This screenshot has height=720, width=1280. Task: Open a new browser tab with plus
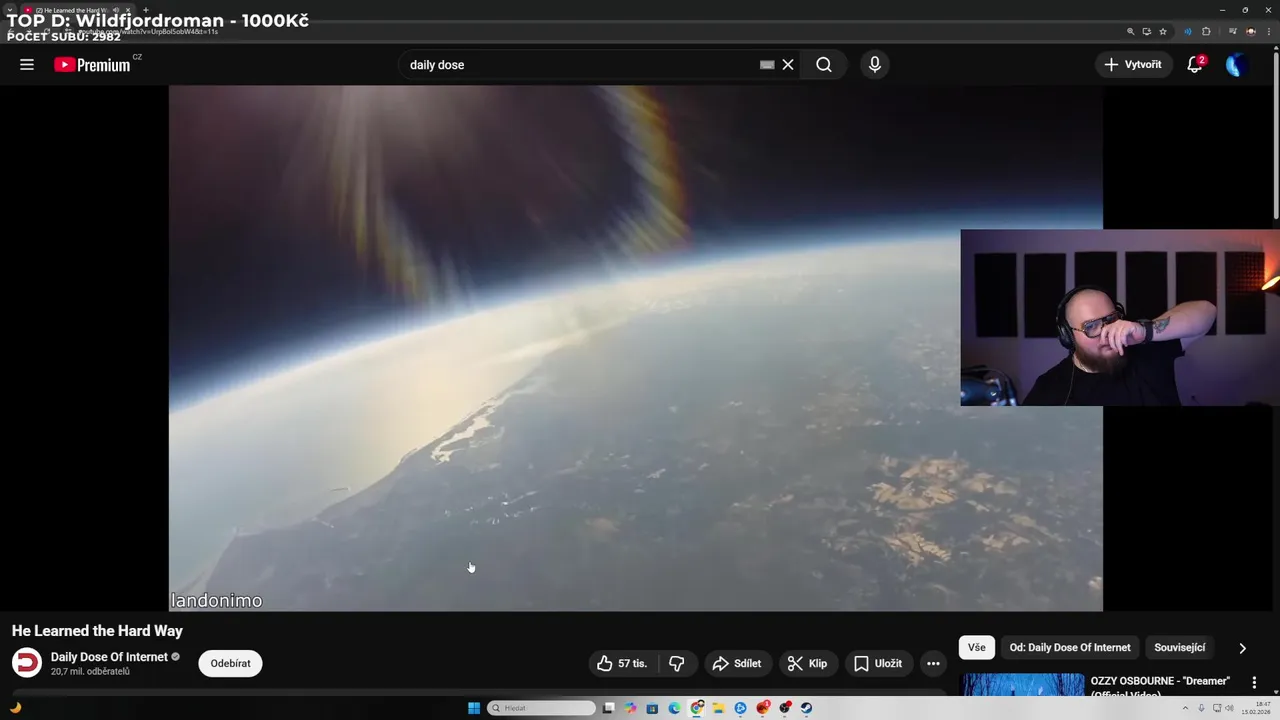click(146, 10)
